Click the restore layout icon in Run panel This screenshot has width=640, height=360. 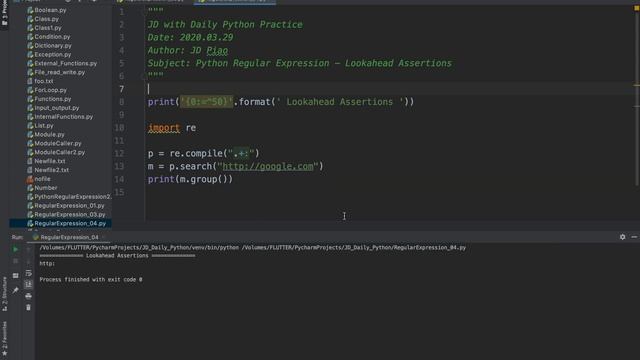[16, 276]
